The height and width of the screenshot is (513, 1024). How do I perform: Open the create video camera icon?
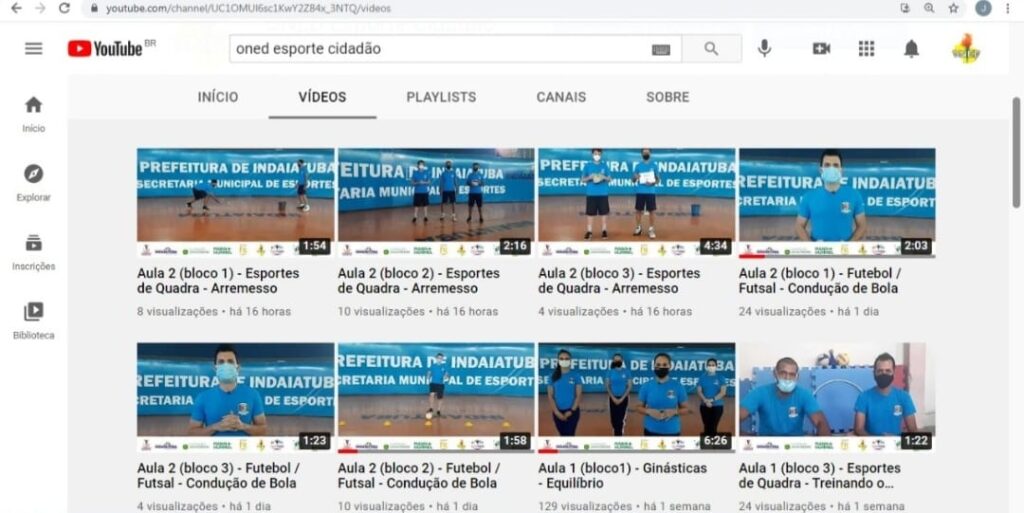click(821, 48)
